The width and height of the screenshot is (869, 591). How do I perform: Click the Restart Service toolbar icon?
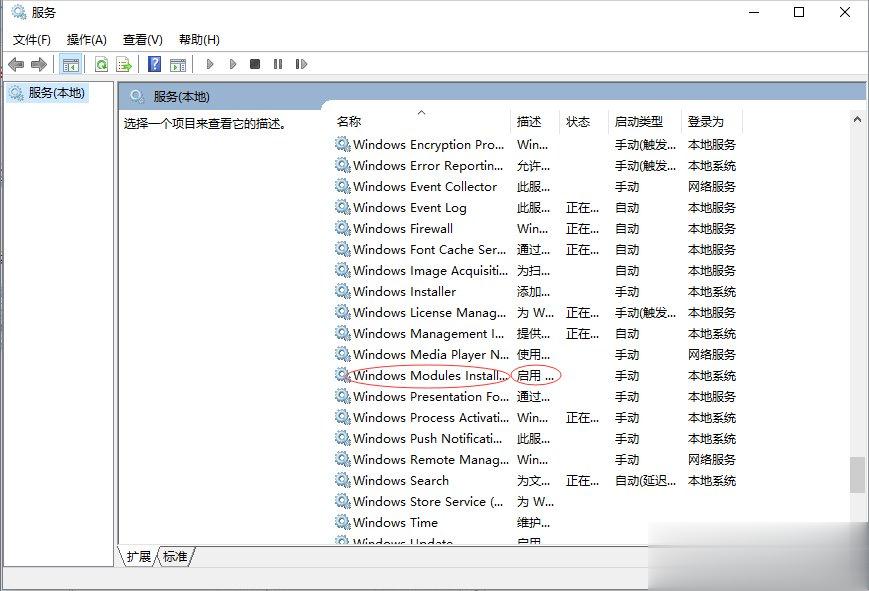point(301,64)
